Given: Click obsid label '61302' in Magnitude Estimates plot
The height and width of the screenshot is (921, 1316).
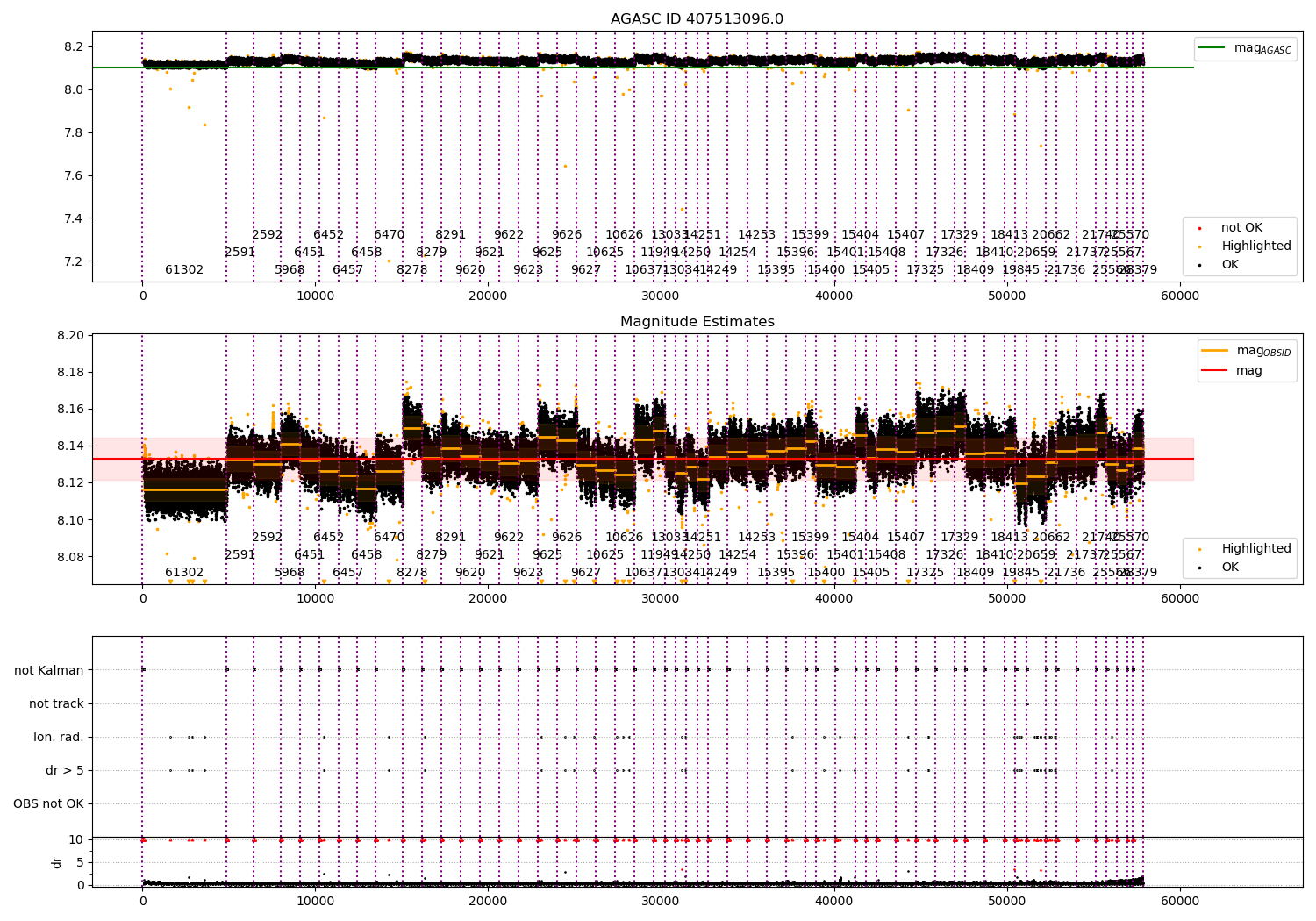Looking at the screenshot, I should (184, 573).
